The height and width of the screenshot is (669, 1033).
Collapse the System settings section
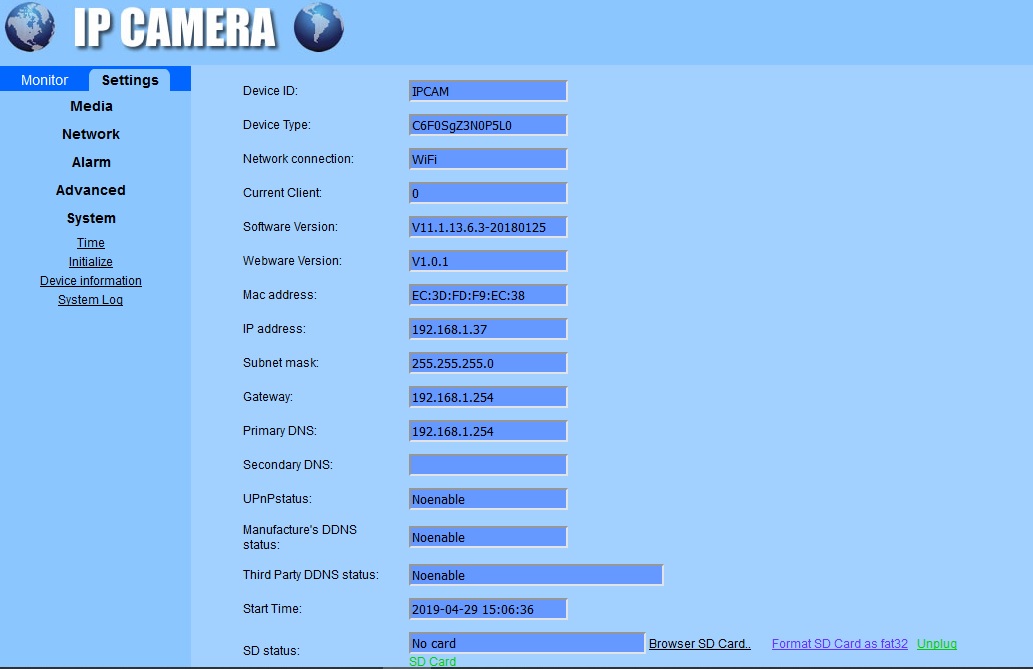coord(91,218)
